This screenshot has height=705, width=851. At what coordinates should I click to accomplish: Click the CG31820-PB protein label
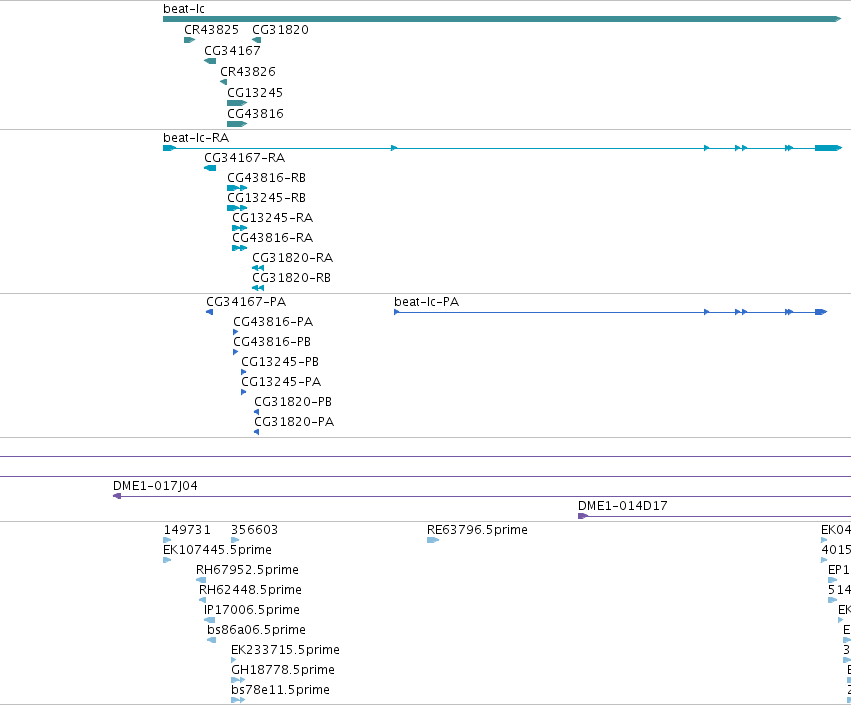click(293, 403)
